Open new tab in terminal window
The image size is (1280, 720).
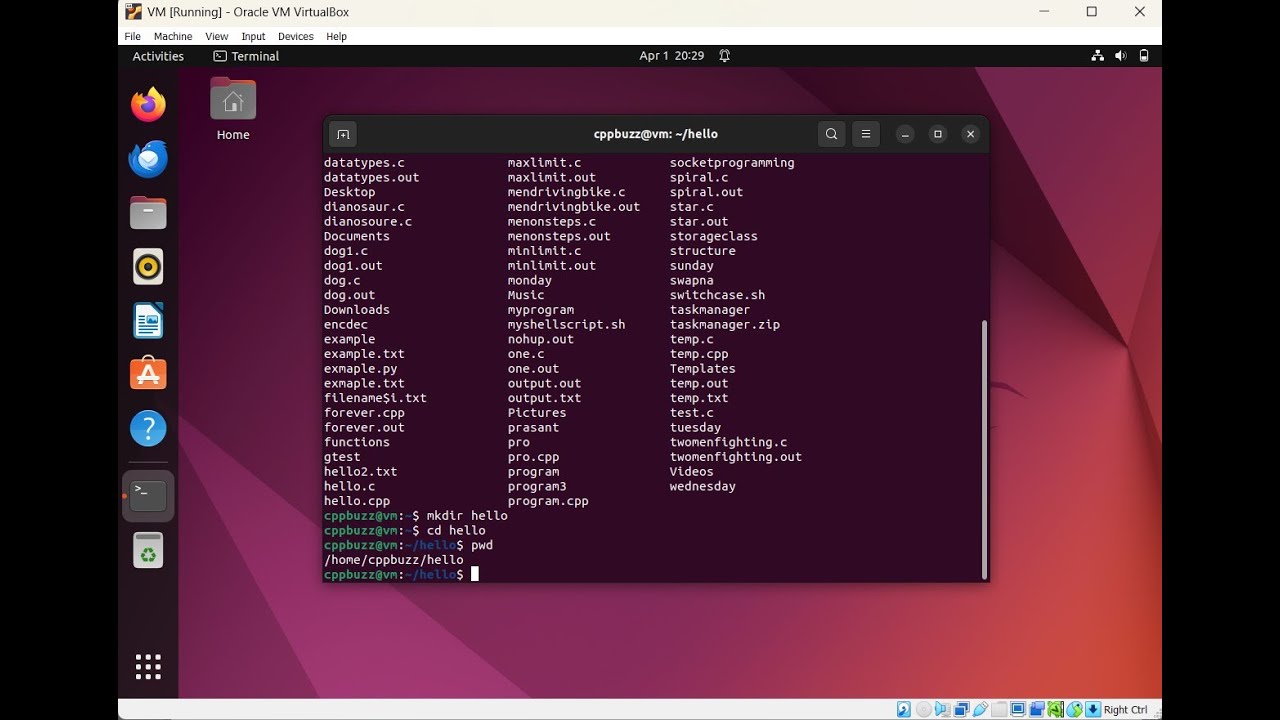pos(342,134)
